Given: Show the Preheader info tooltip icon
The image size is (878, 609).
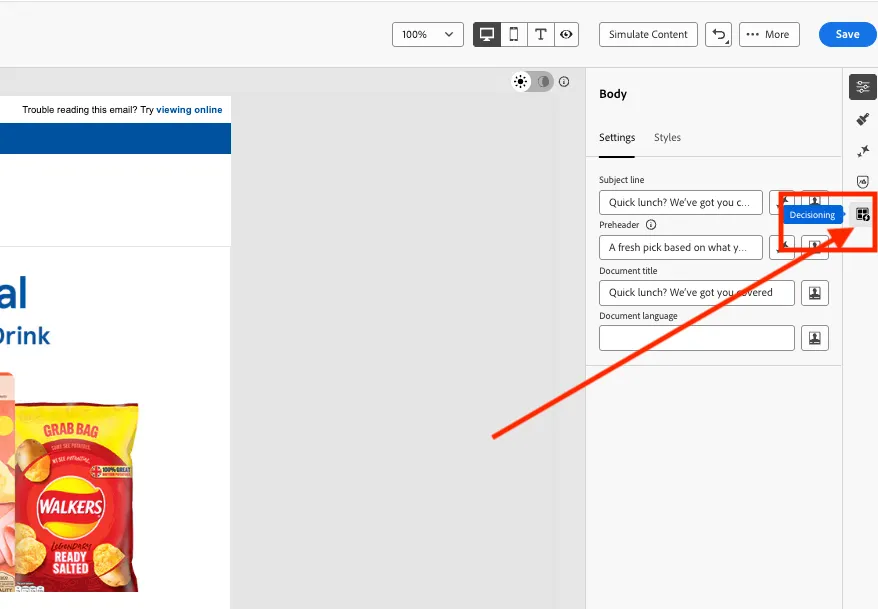Looking at the screenshot, I should (651, 225).
